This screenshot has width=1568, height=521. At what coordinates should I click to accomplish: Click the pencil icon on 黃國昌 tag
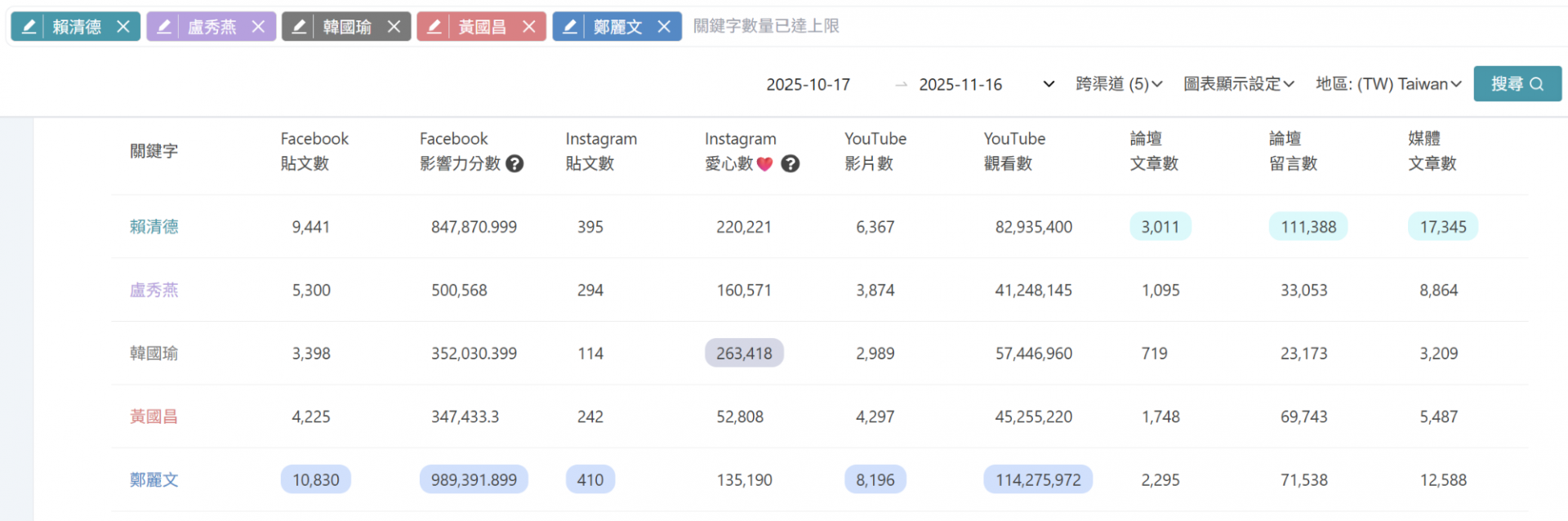pos(434,27)
